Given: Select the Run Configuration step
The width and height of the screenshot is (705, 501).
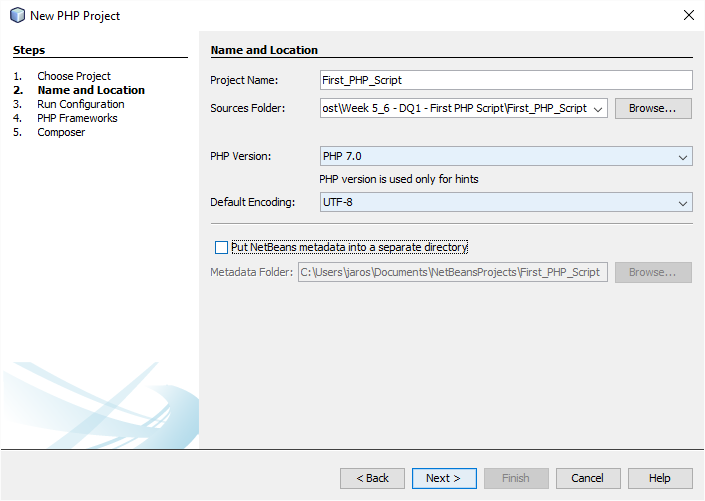Looking at the screenshot, I should pos(80,104).
